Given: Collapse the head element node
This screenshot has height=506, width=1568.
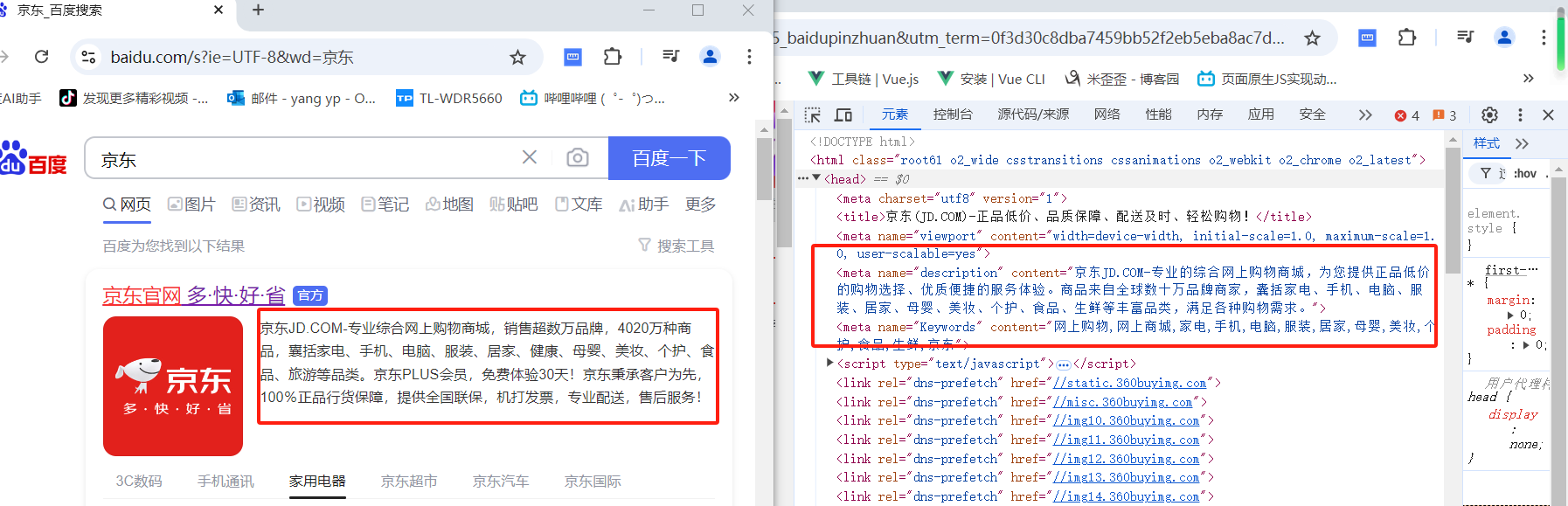Looking at the screenshot, I should click(816, 178).
